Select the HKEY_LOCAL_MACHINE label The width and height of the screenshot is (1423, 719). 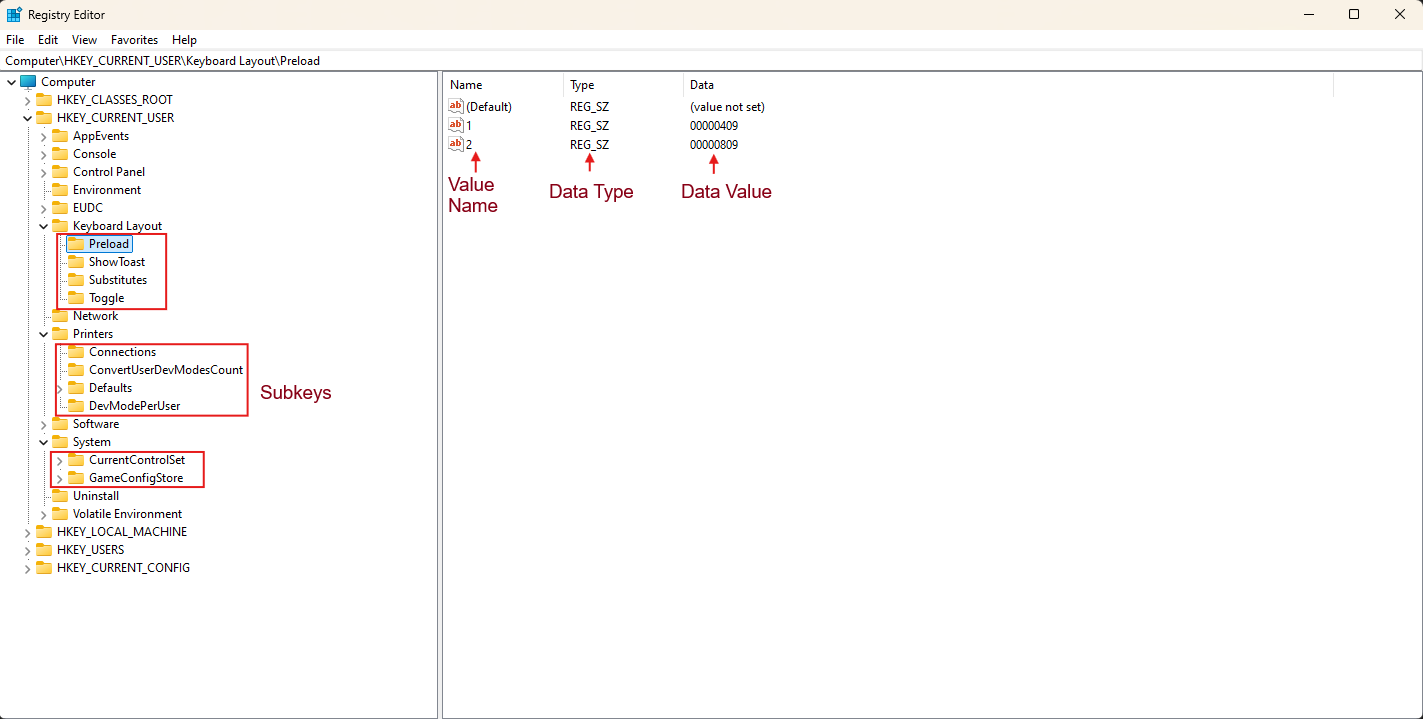click(x=122, y=532)
